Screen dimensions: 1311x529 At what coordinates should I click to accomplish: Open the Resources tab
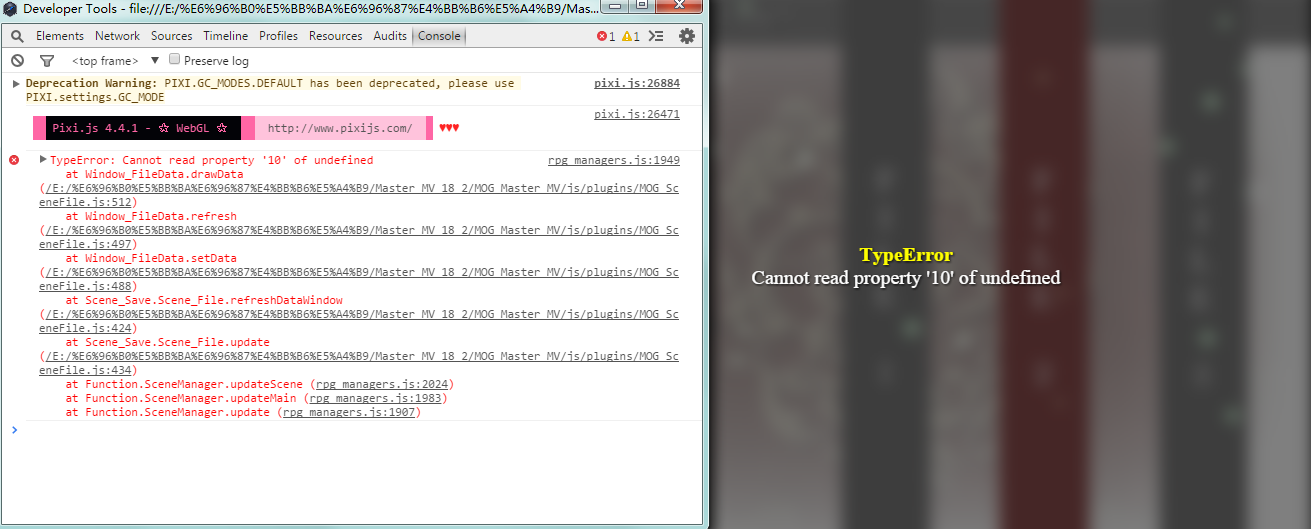[x=335, y=36]
